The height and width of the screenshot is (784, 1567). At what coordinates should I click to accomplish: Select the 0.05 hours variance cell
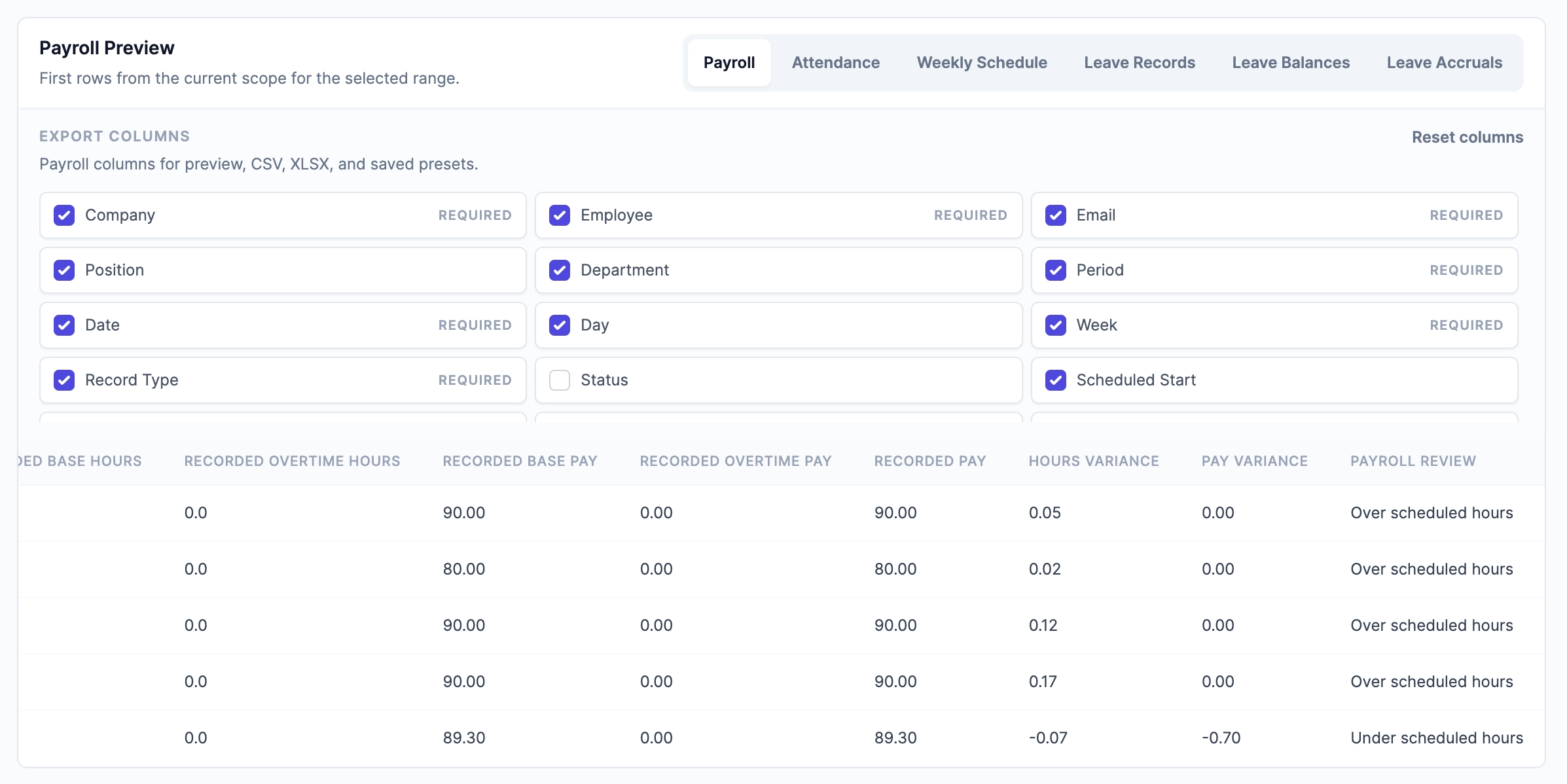(x=1045, y=513)
